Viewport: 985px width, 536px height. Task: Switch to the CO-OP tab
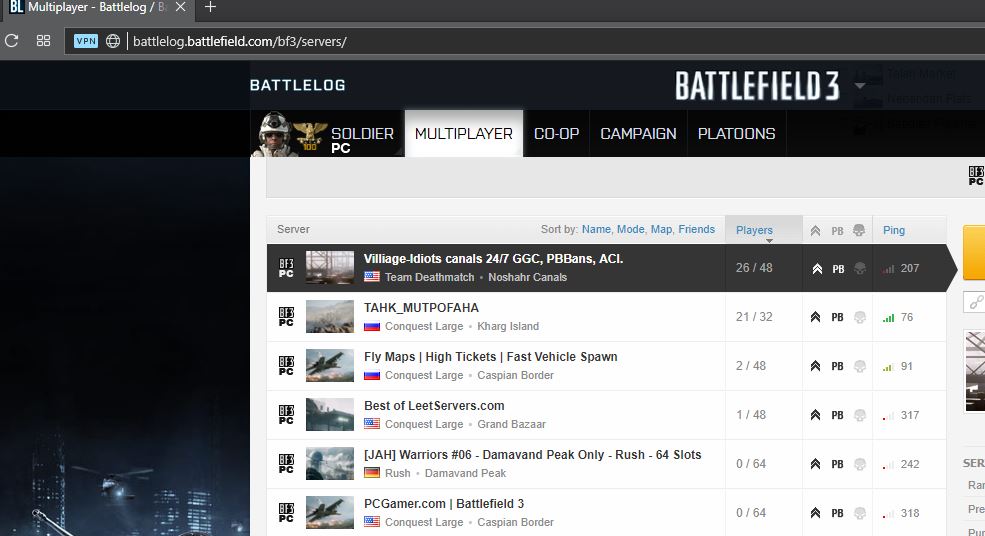click(x=556, y=133)
